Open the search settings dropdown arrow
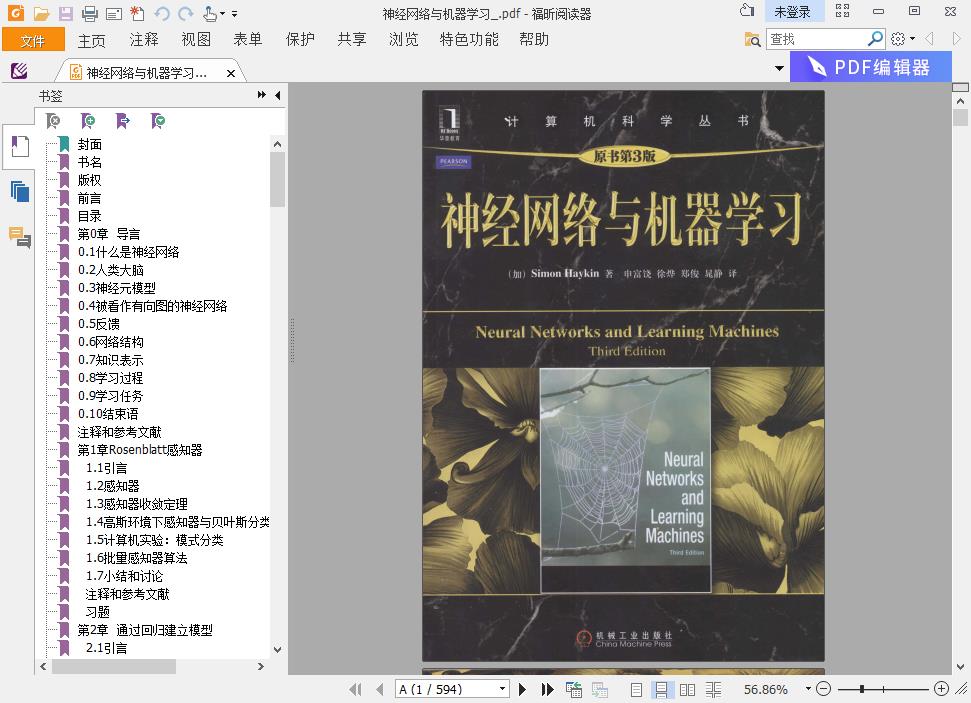The width and height of the screenshot is (971, 703). point(912,39)
